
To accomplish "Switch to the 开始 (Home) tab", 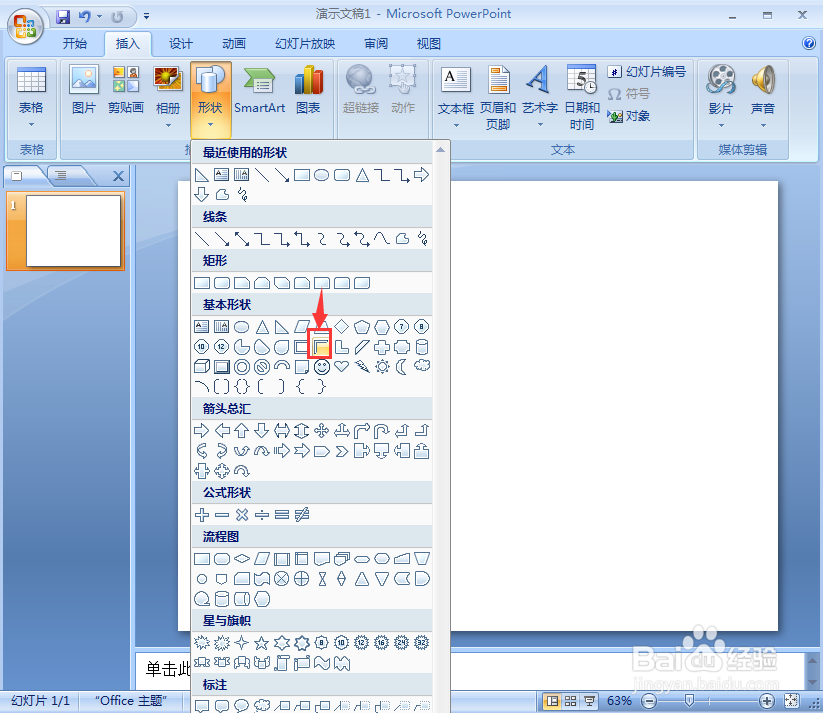I will pyautogui.click(x=75, y=44).
